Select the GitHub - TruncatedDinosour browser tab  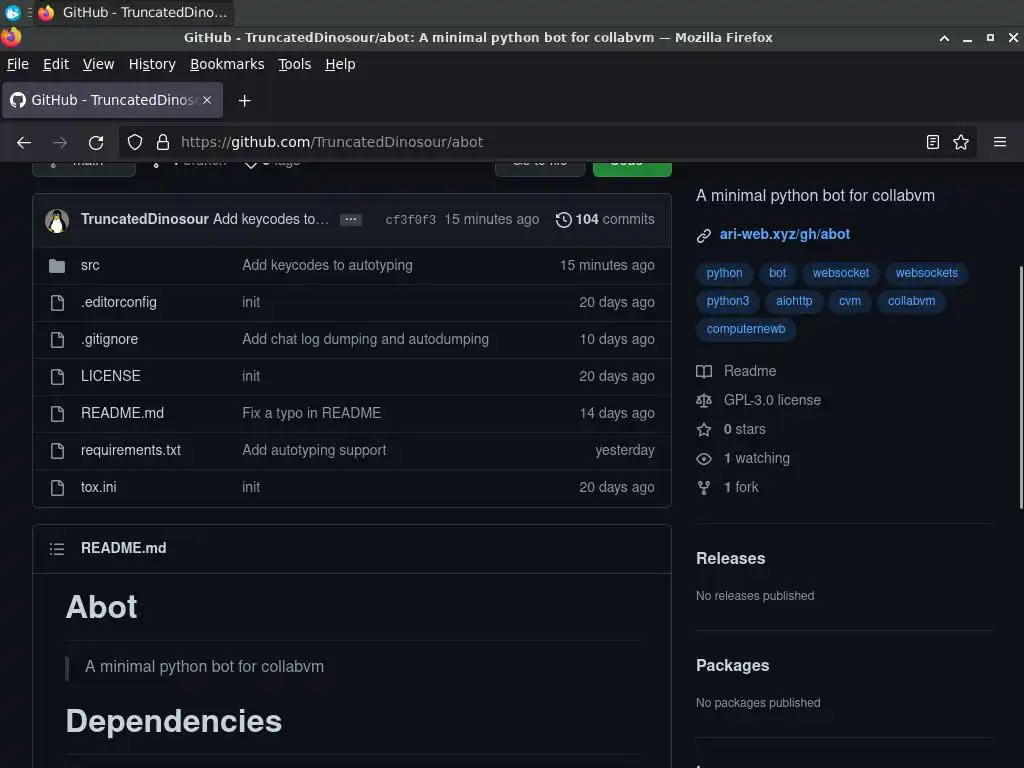(x=112, y=100)
